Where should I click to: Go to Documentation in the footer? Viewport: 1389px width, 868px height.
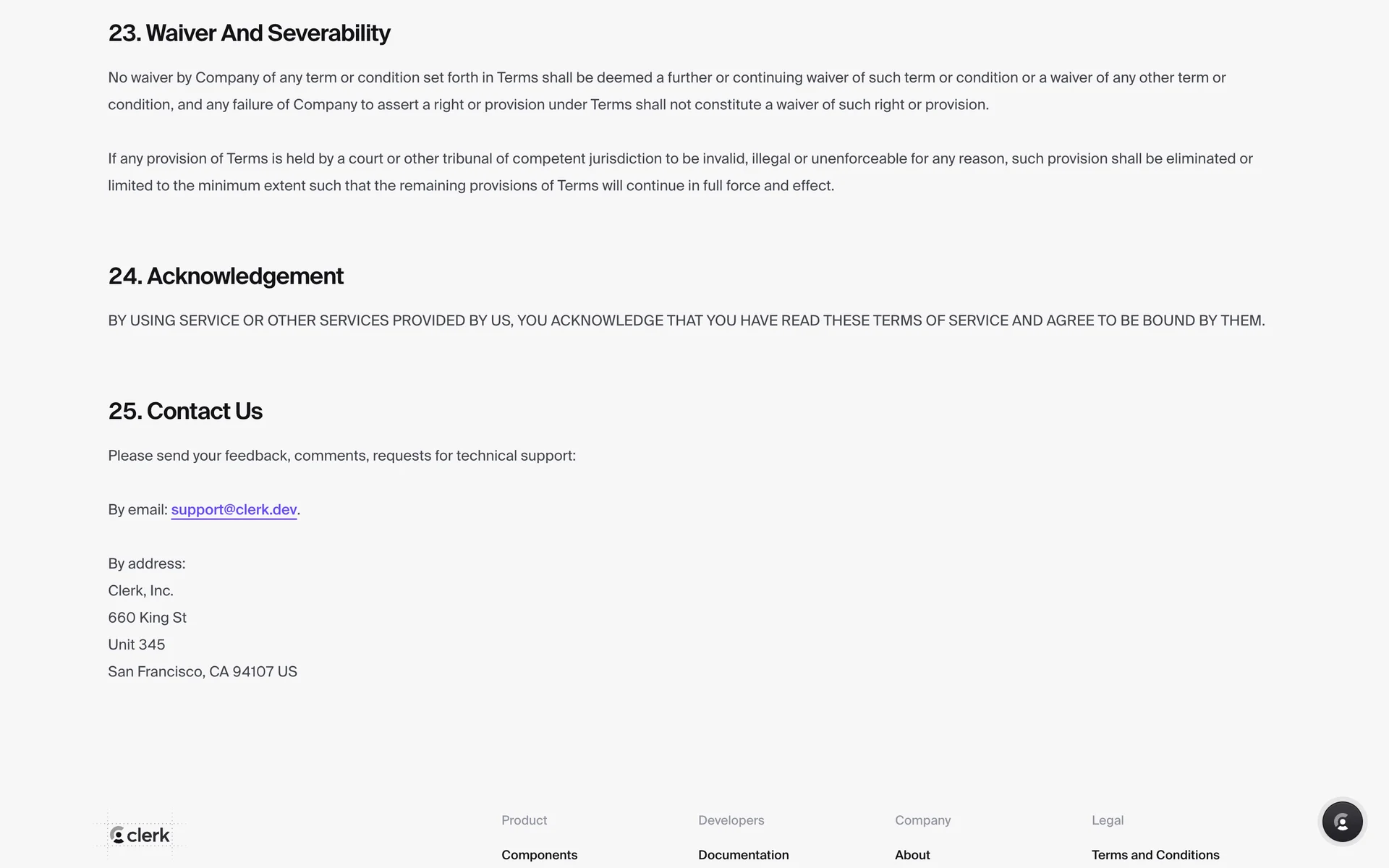click(x=743, y=855)
